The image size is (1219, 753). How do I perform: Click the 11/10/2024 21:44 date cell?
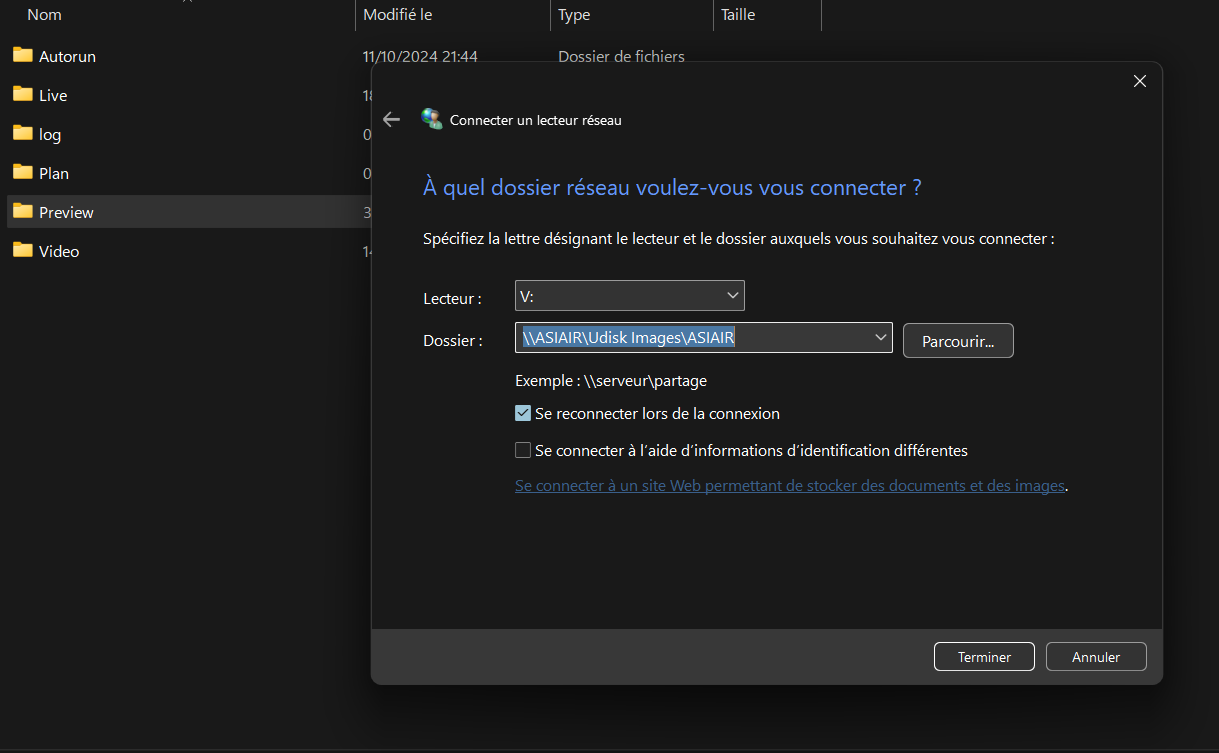coord(420,56)
